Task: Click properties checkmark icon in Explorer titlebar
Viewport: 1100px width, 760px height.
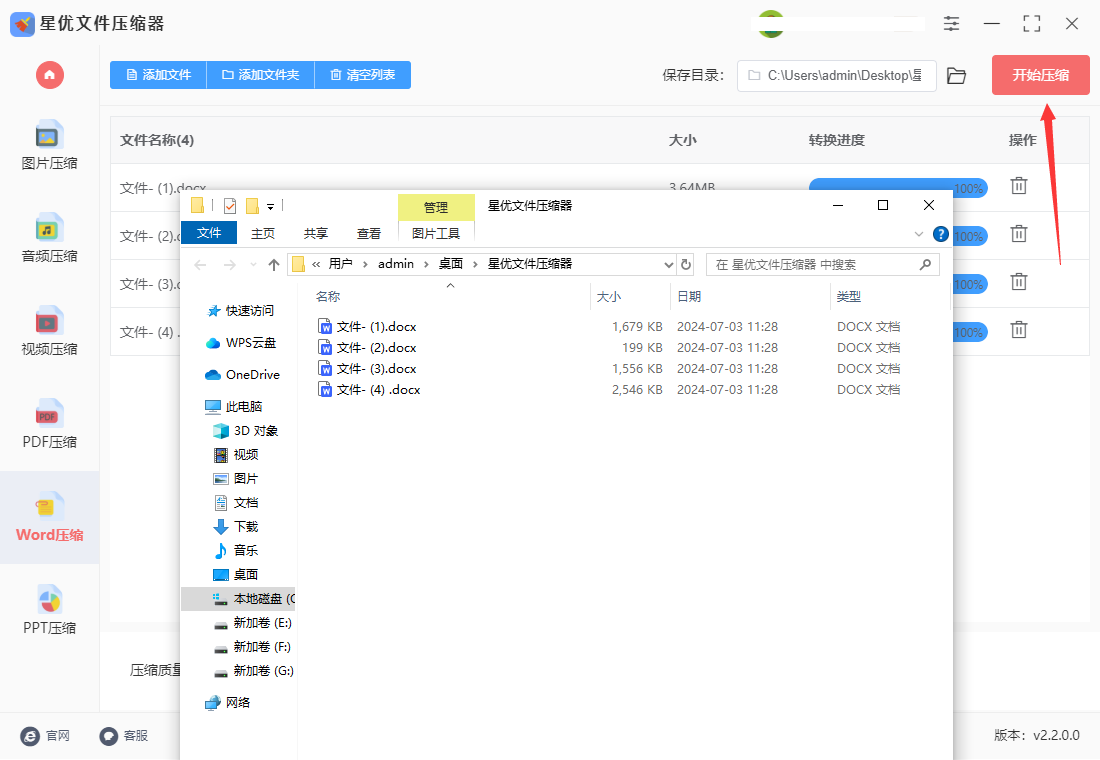Action: (229, 206)
